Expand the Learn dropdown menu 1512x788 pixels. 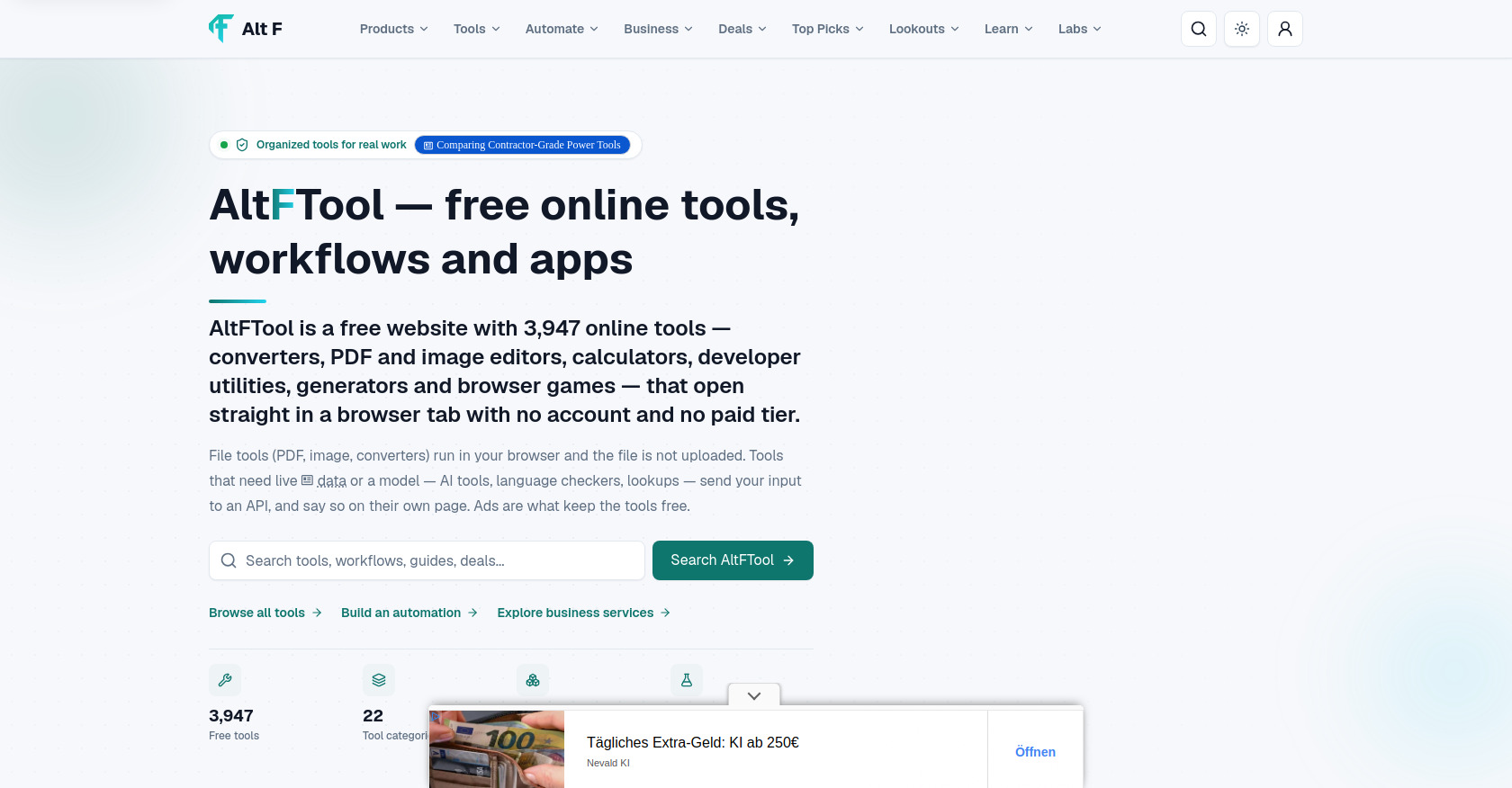pos(1009,29)
